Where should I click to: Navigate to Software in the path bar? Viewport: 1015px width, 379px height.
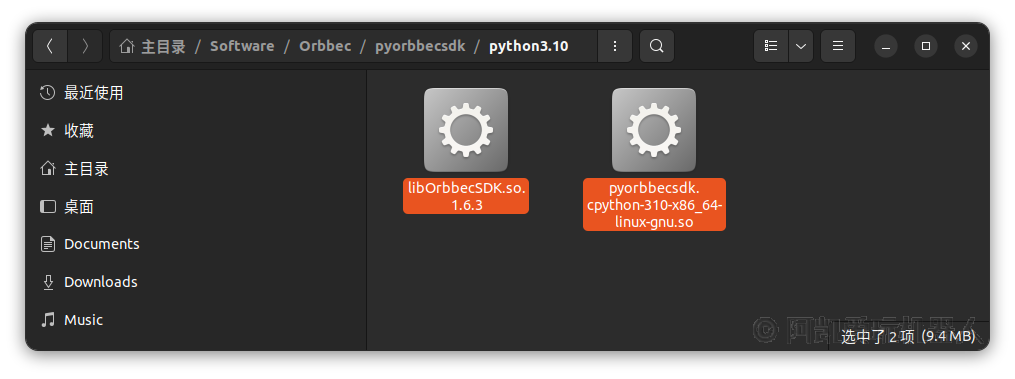[242, 46]
